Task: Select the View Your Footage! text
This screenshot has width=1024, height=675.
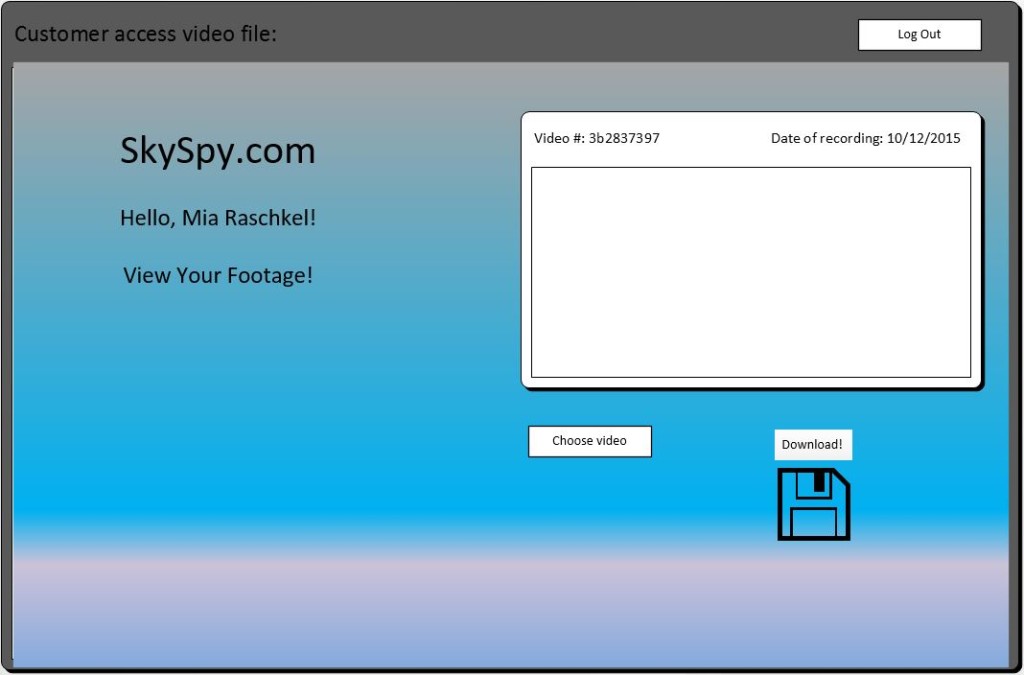Action: coord(218,275)
